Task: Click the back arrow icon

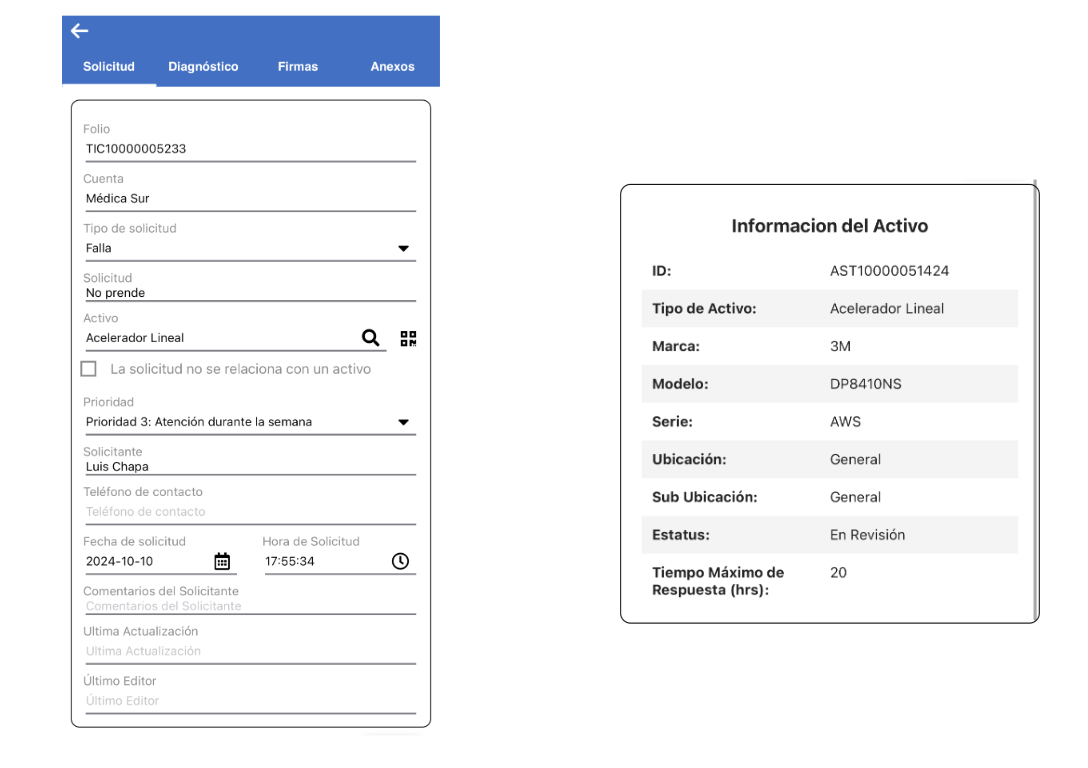Action: click(80, 31)
